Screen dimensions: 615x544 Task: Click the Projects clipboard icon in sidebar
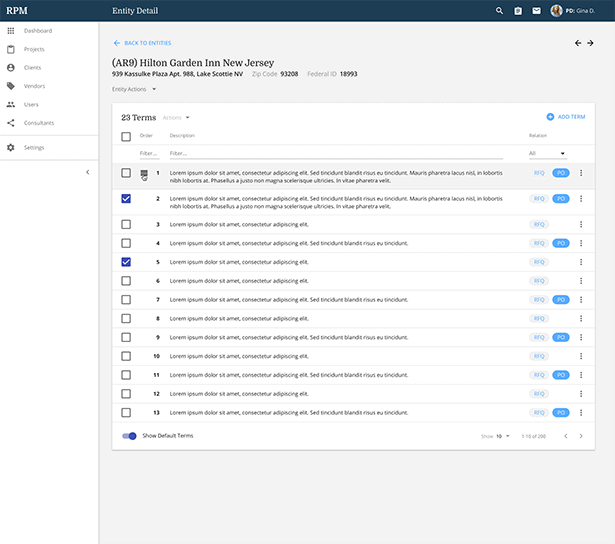11,49
